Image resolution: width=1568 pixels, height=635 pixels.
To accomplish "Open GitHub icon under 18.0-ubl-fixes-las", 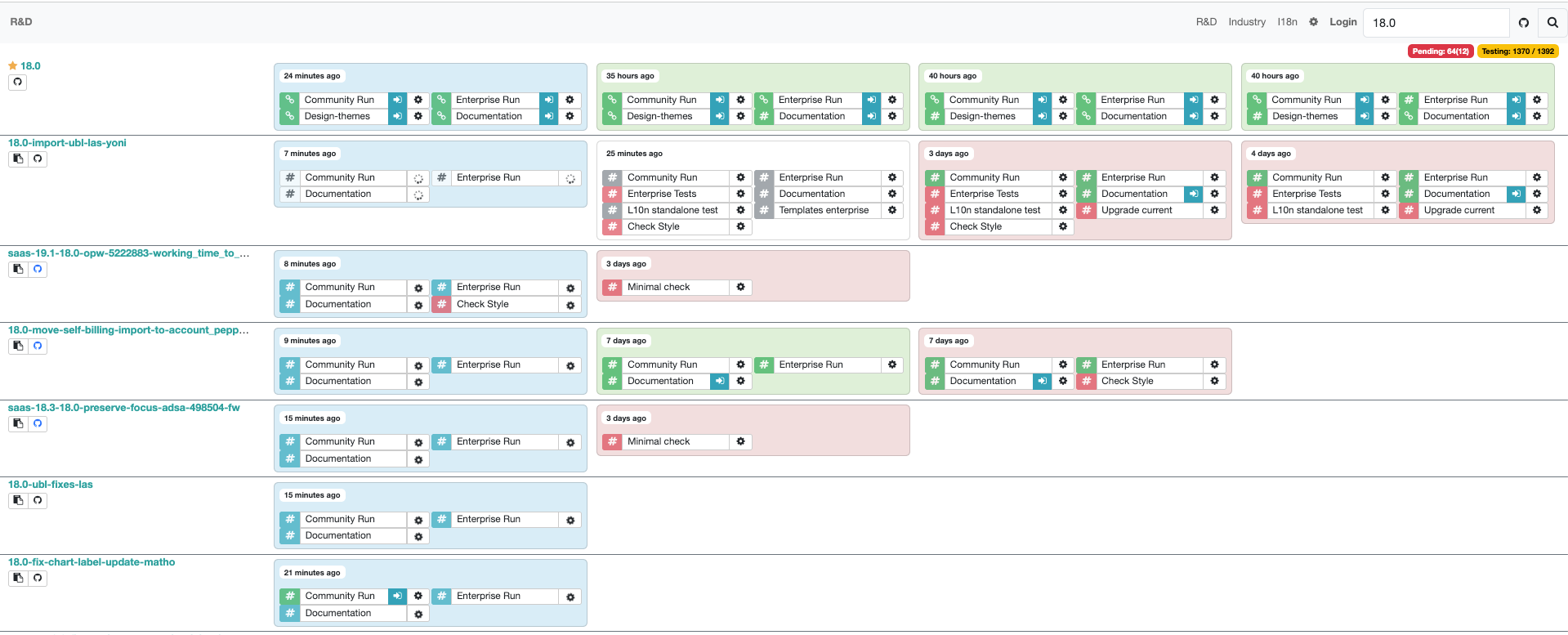I will coord(38,500).
